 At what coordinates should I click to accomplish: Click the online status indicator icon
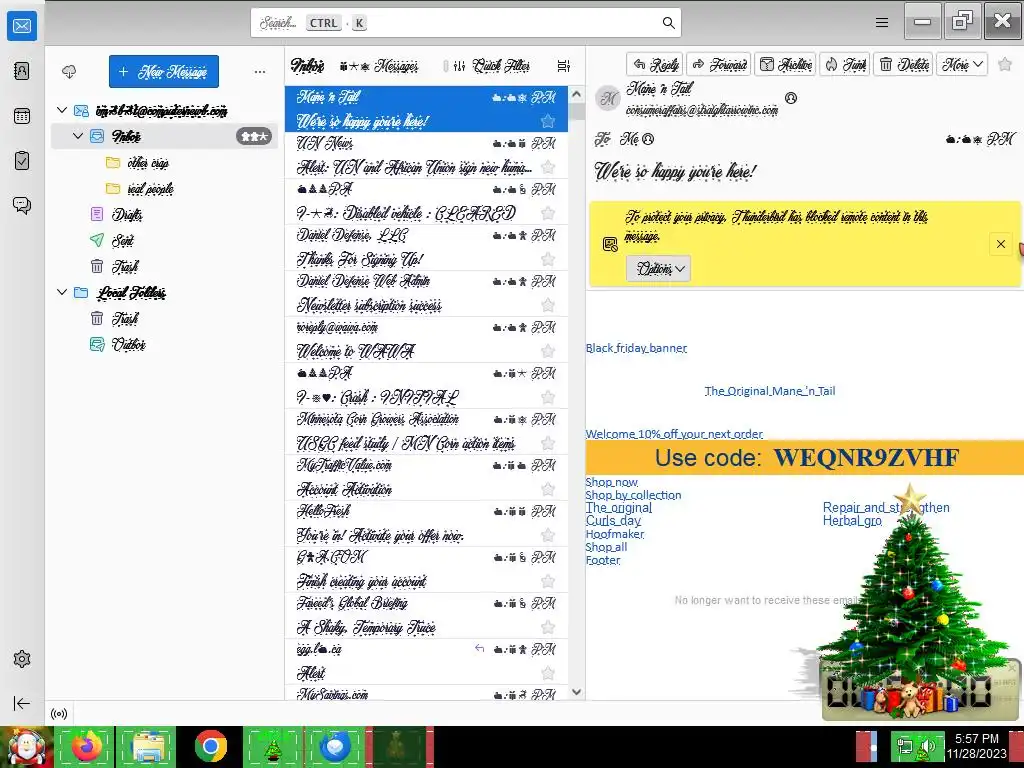59,714
